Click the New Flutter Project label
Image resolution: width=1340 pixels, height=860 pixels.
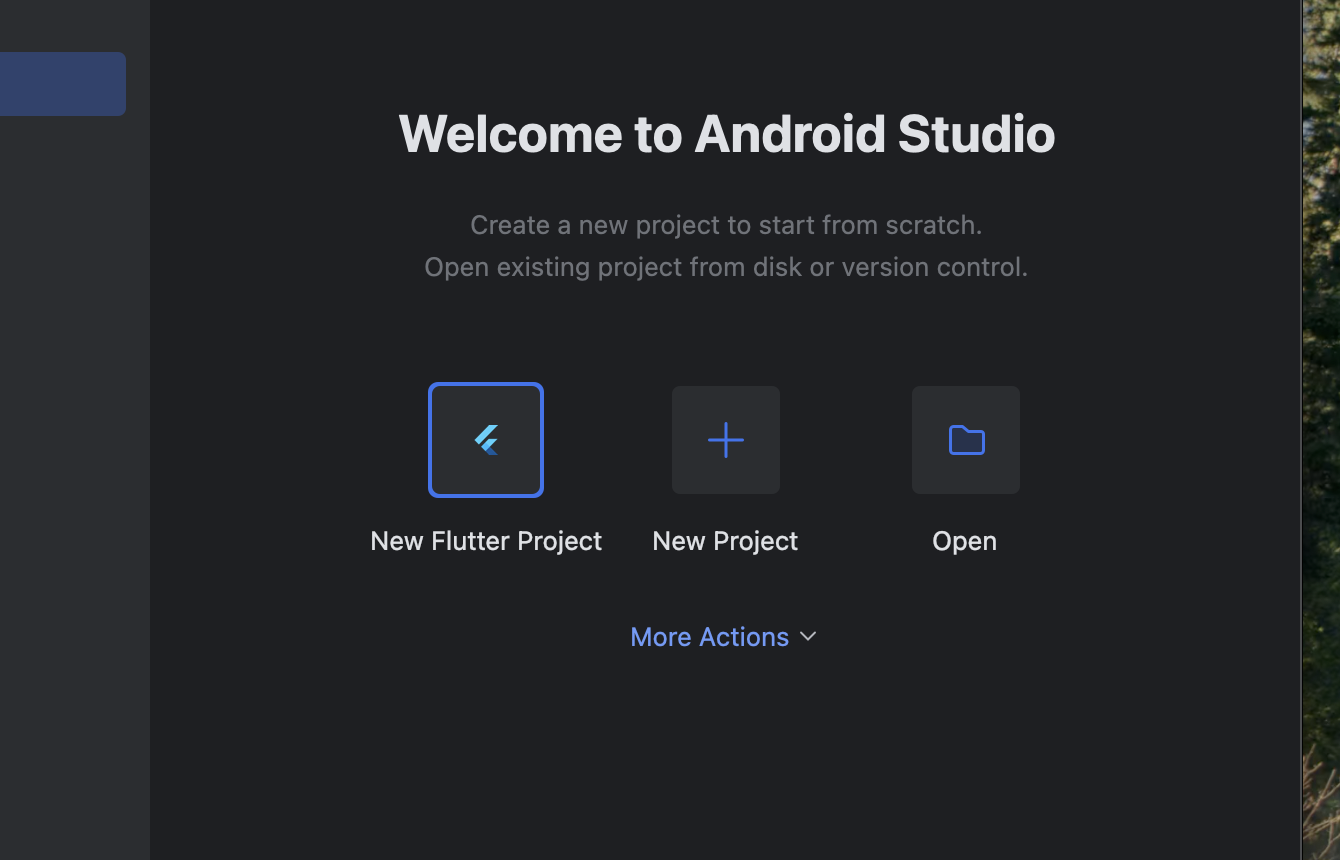point(486,541)
